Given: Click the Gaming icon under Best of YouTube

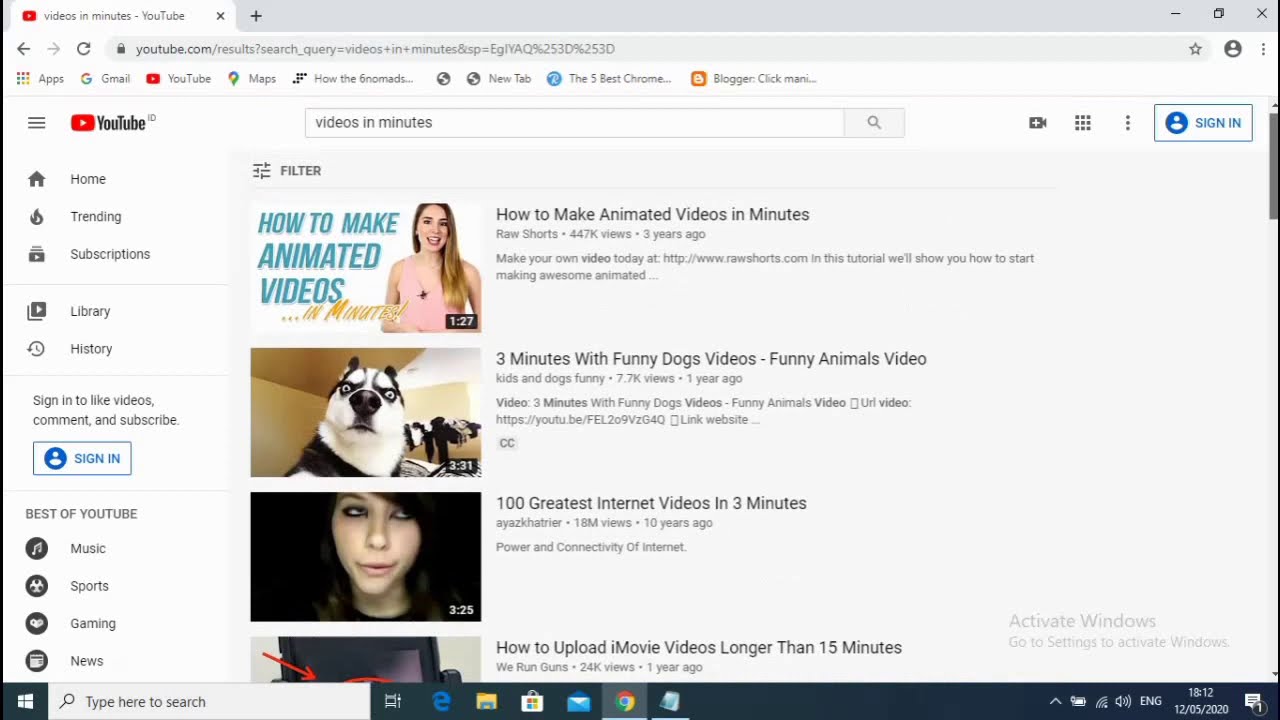Looking at the screenshot, I should [37, 623].
